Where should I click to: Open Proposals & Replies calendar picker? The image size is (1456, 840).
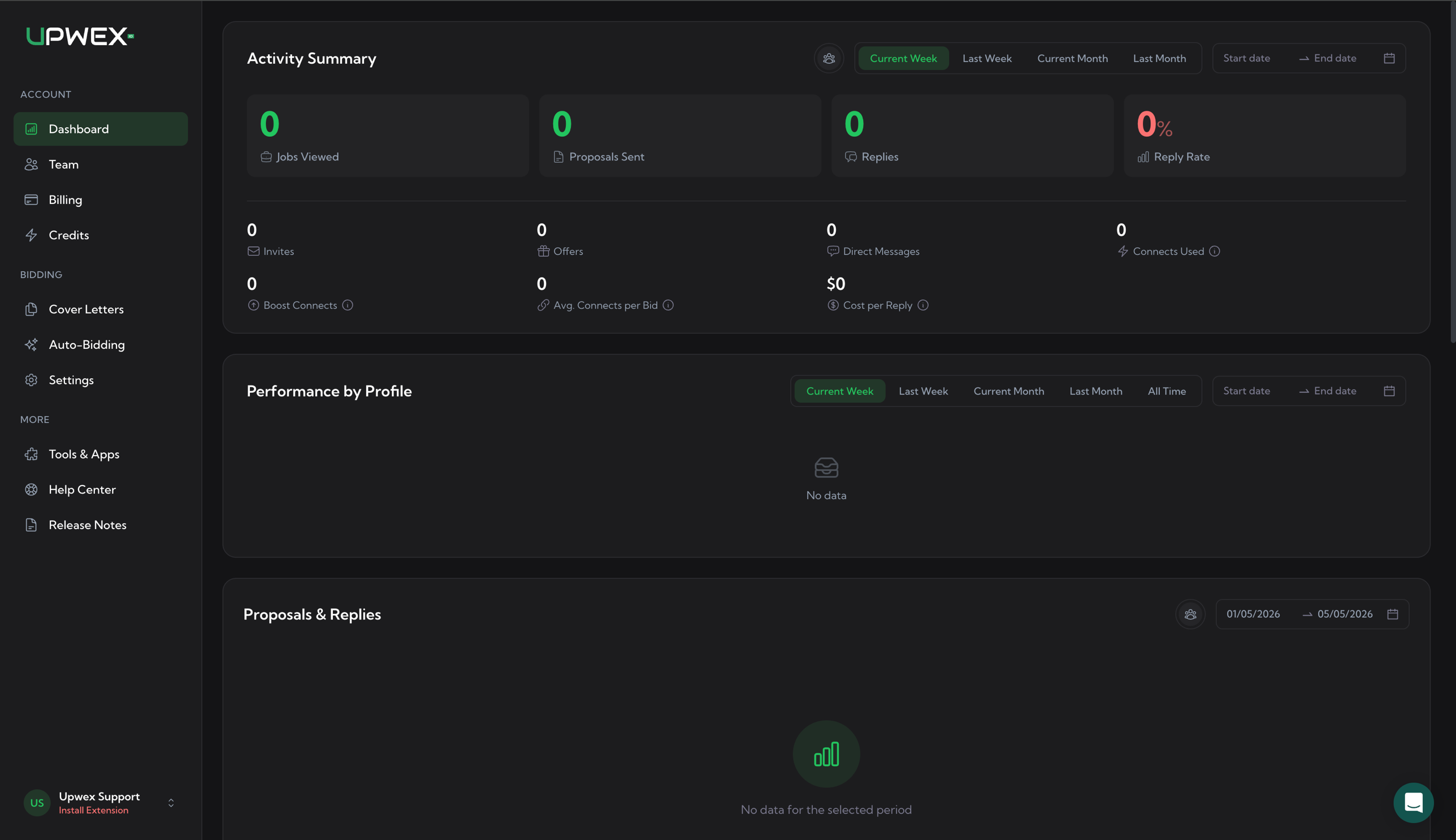(x=1393, y=614)
